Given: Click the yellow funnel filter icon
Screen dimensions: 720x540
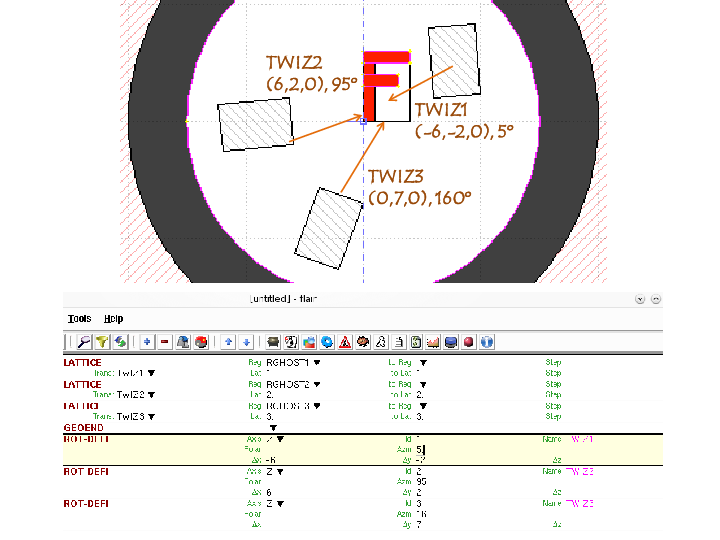Looking at the screenshot, I should click(102, 342).
